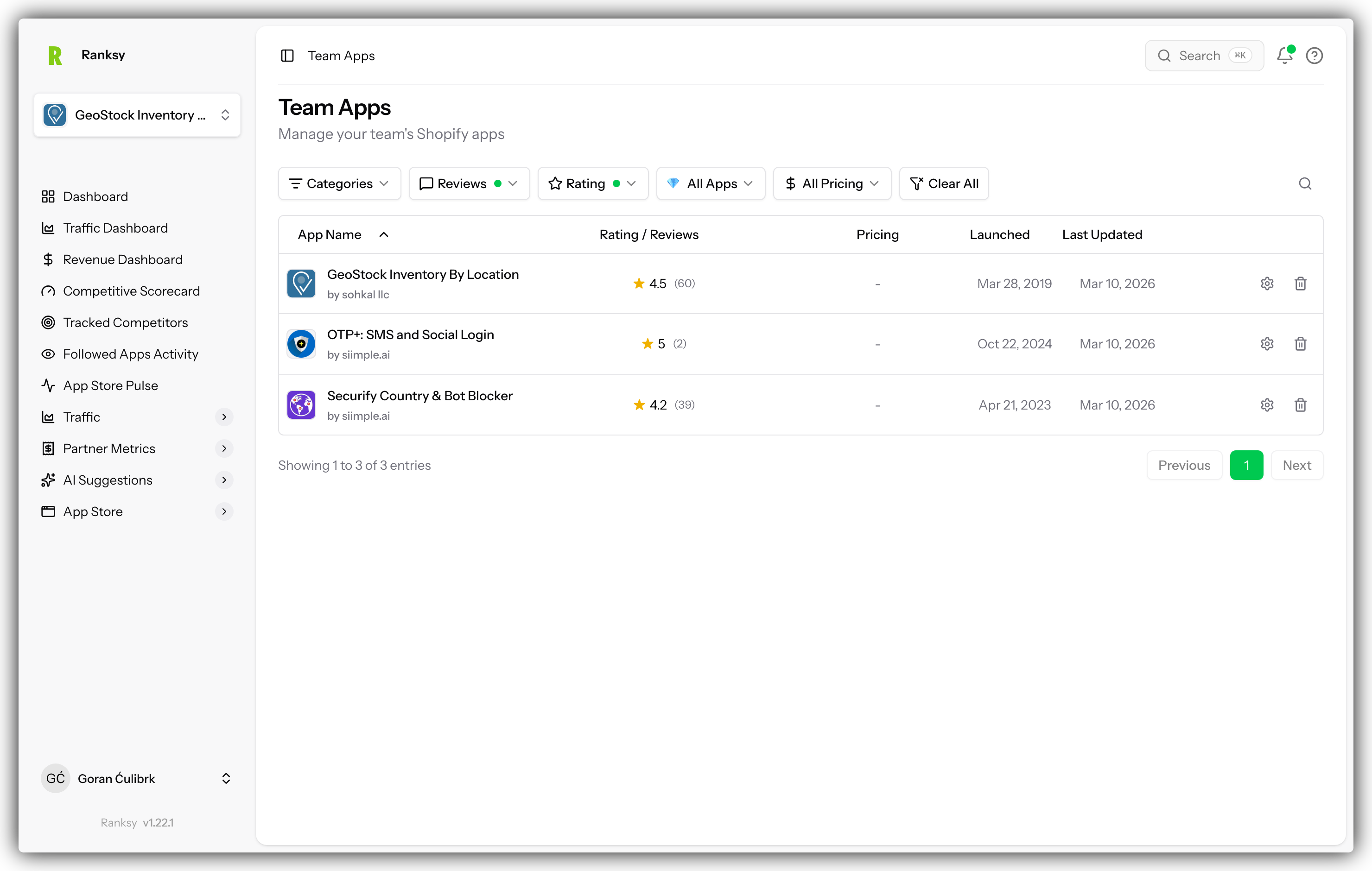Click the 4.2 star rating value
This screenshot has height=871, width=1372.
658,405
